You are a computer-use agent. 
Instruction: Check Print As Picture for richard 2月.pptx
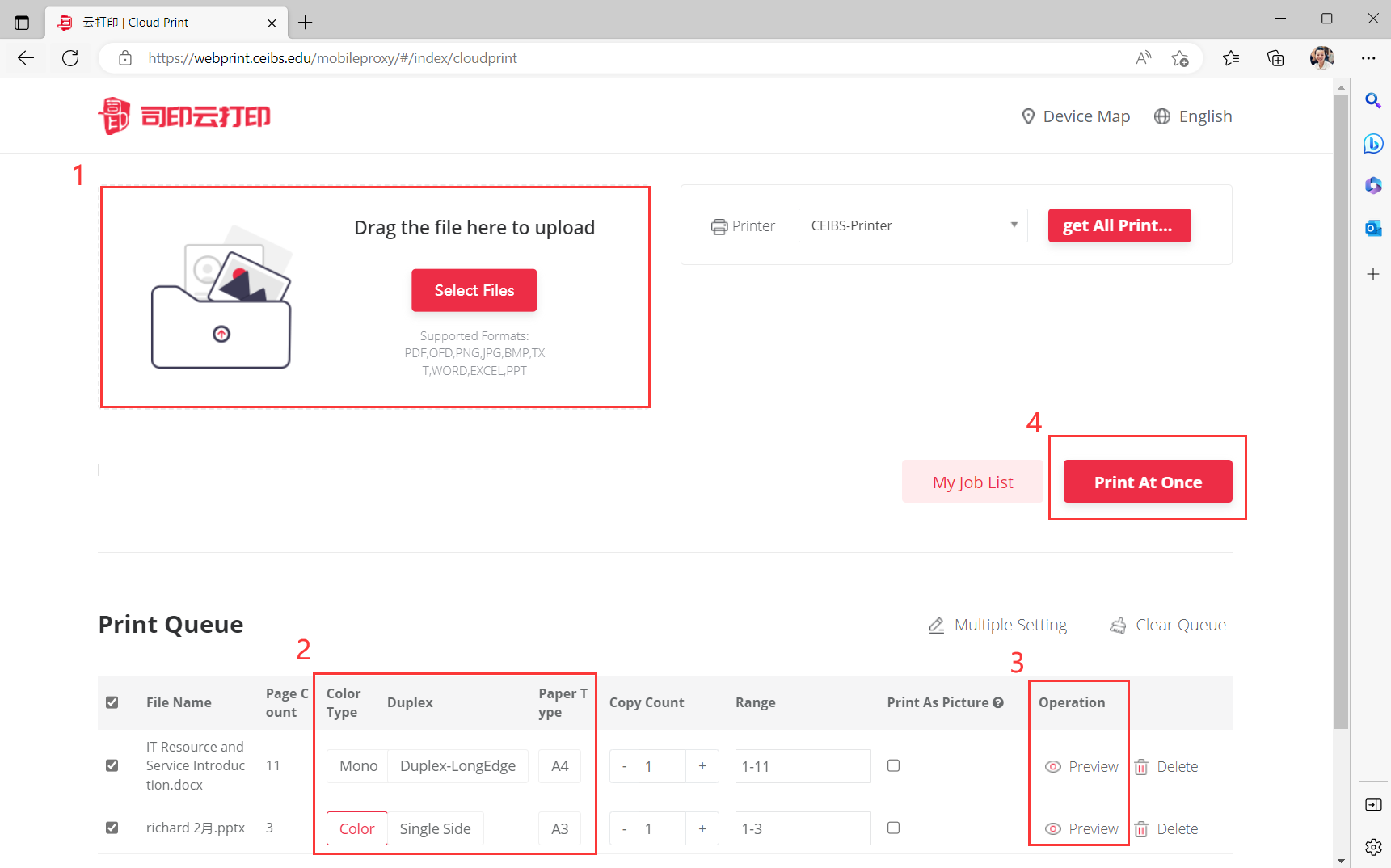[893, 828]
